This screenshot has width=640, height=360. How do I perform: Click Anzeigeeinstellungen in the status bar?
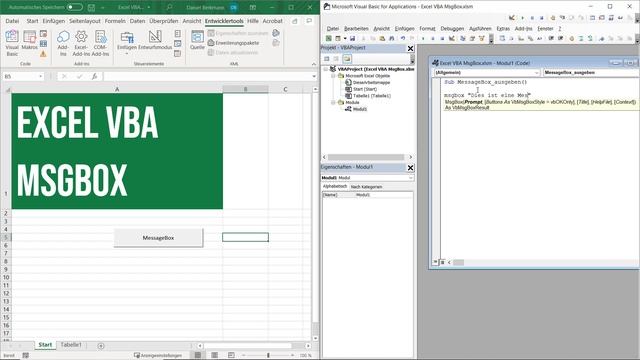[158, 356]
